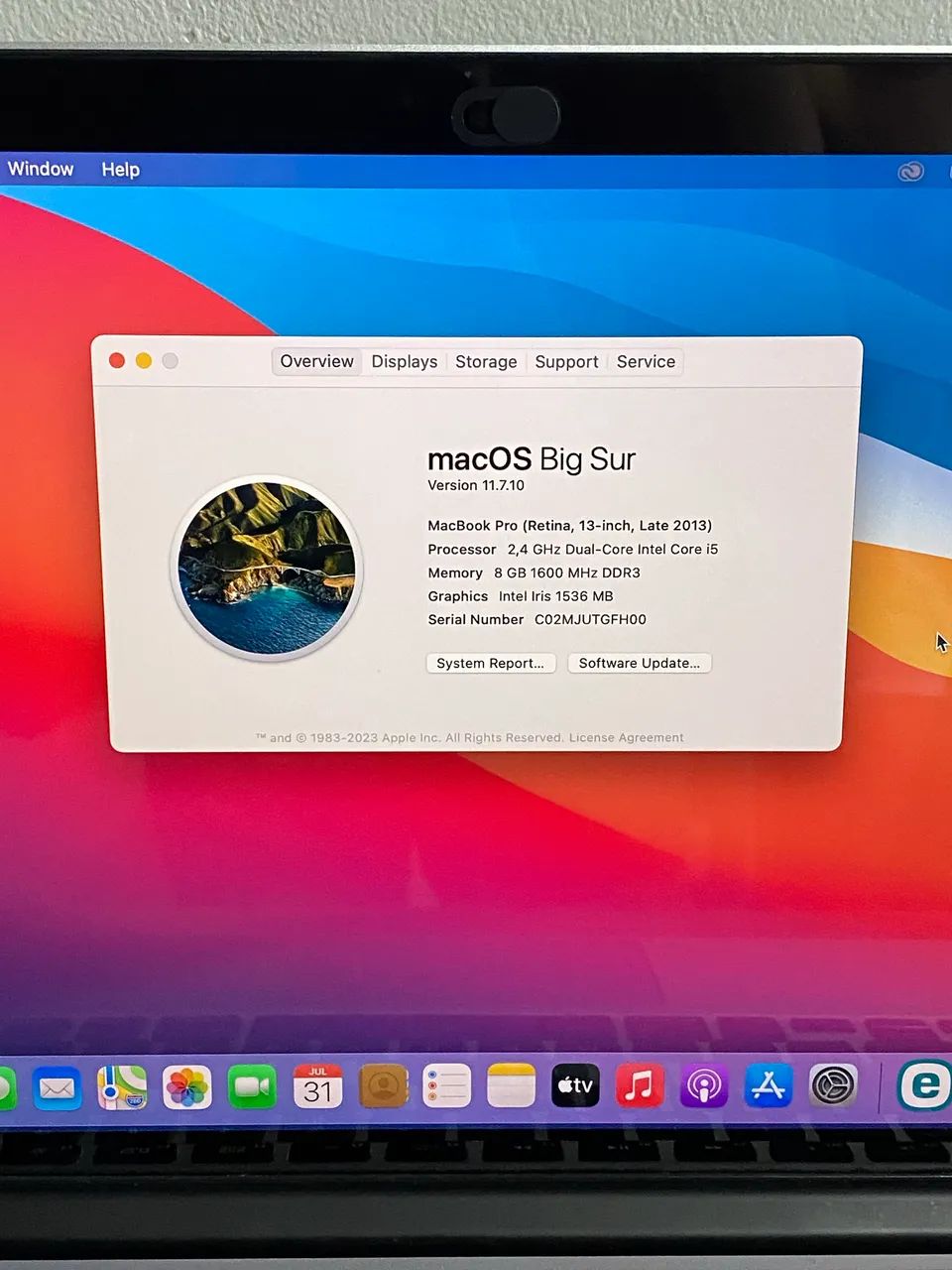Viewport: 952px width, 1270px height.
Task: Launch Maps from the Dock
Action: point(122,1087)
